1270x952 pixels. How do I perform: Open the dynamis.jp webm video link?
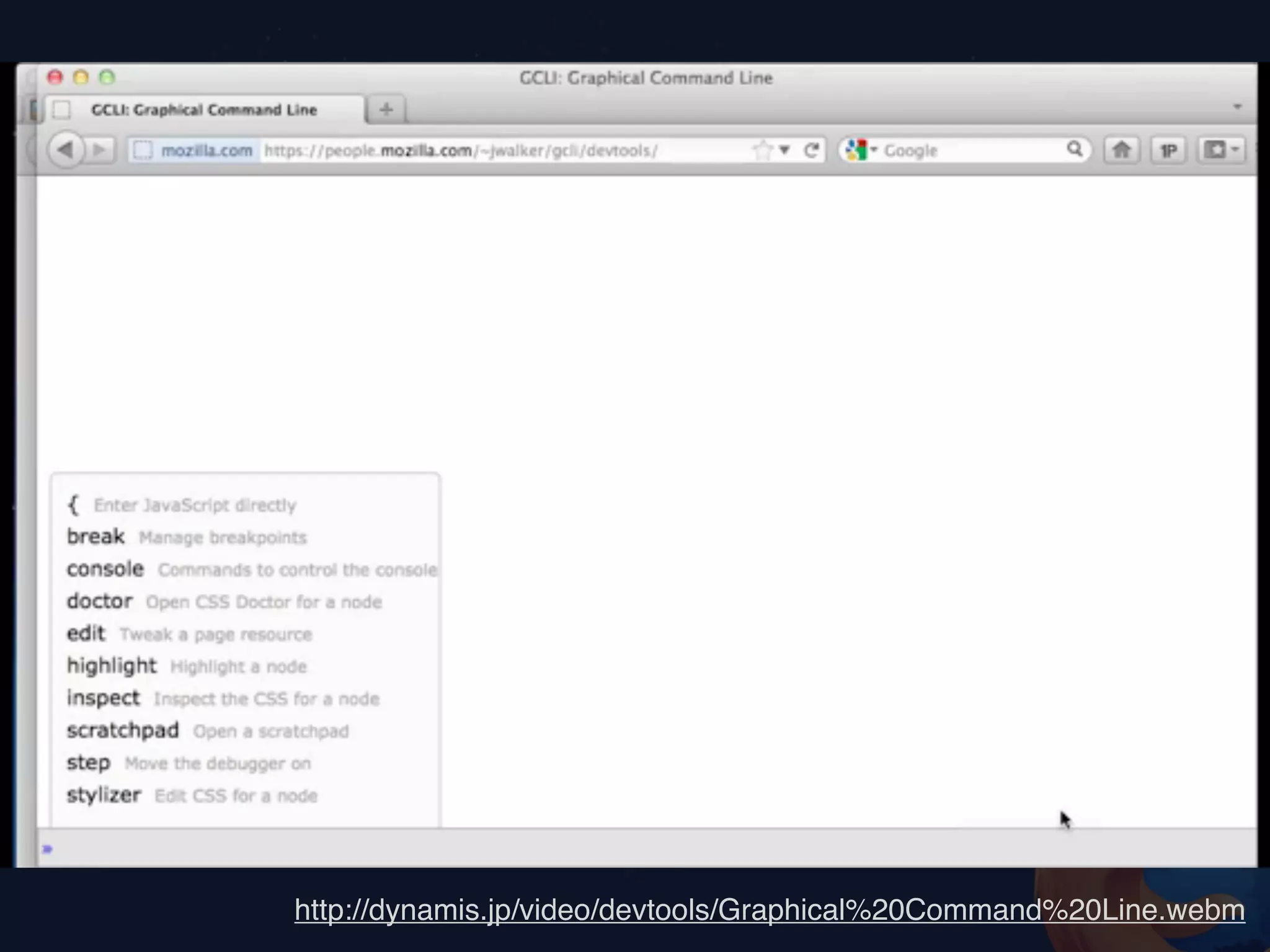(x=770, y=910)
